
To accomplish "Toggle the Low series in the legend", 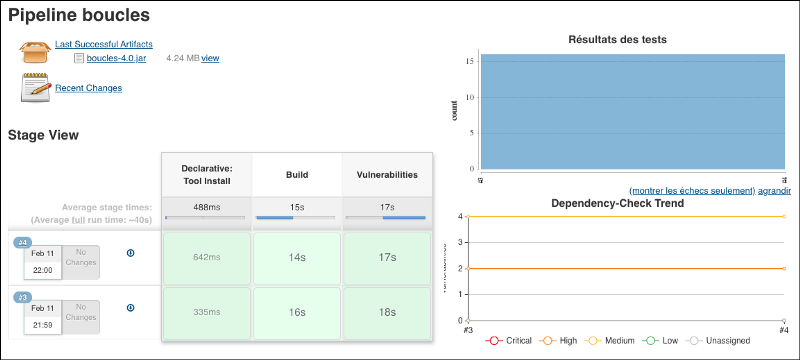I will [x=659, y=341].
